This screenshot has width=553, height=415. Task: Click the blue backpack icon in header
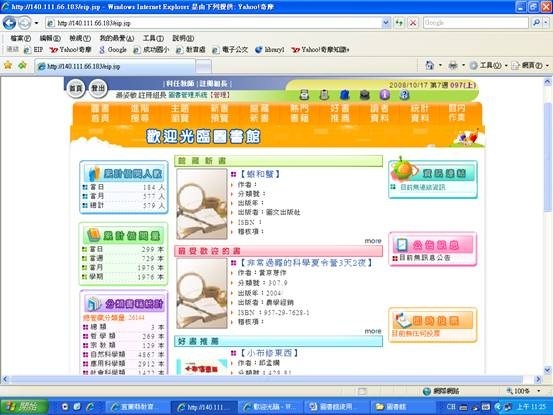point(345,94)
